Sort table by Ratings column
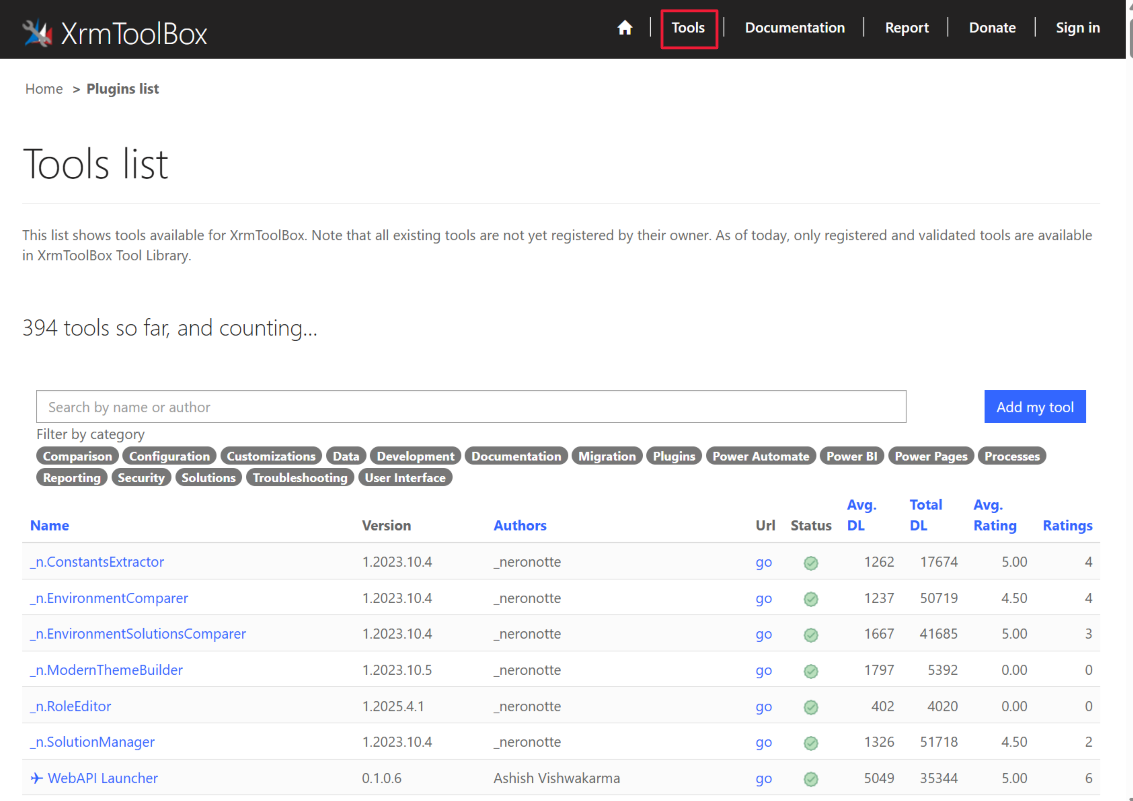1133x801 pixels. pos(1067,526)
